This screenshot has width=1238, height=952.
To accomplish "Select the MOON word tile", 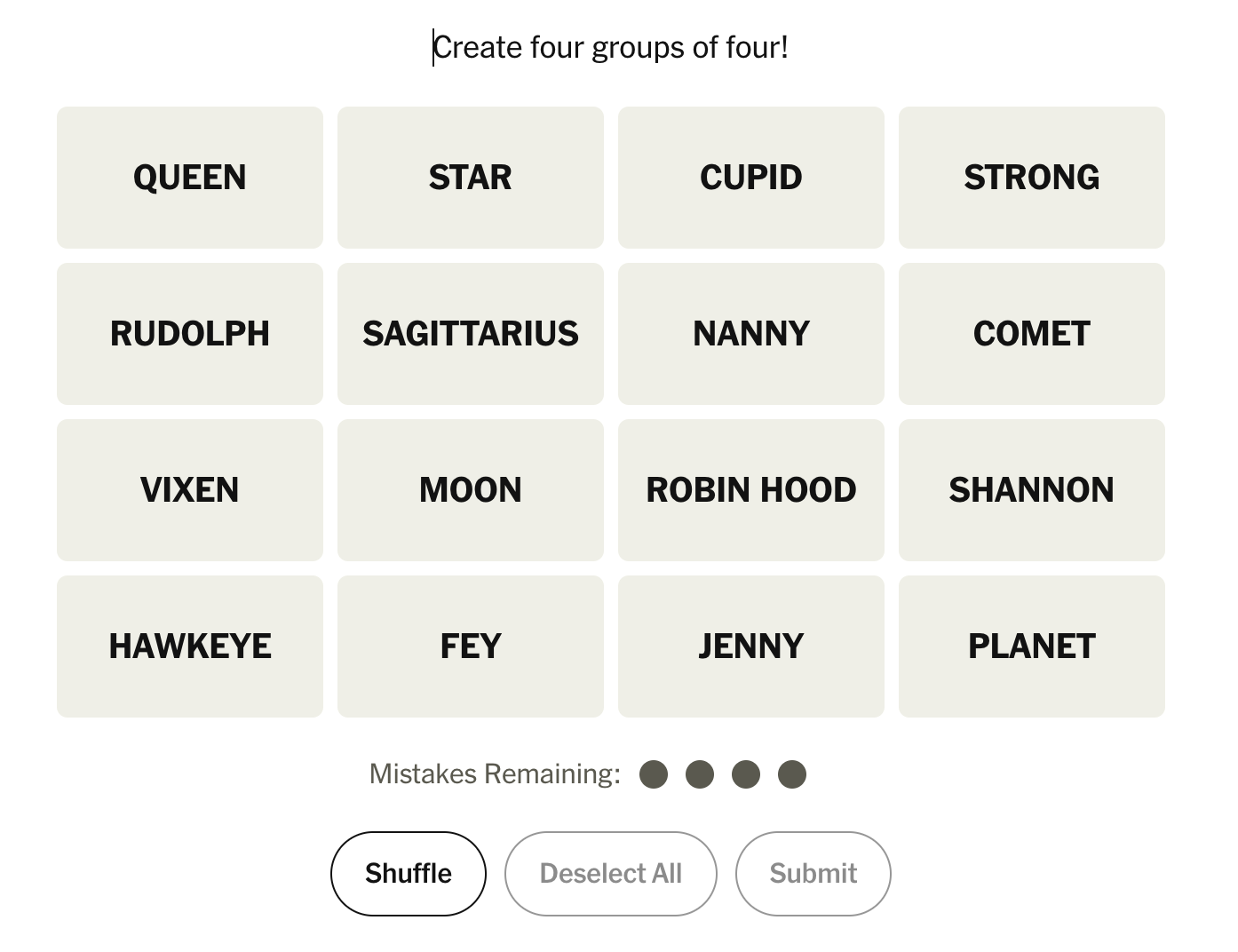I will 471,490.
